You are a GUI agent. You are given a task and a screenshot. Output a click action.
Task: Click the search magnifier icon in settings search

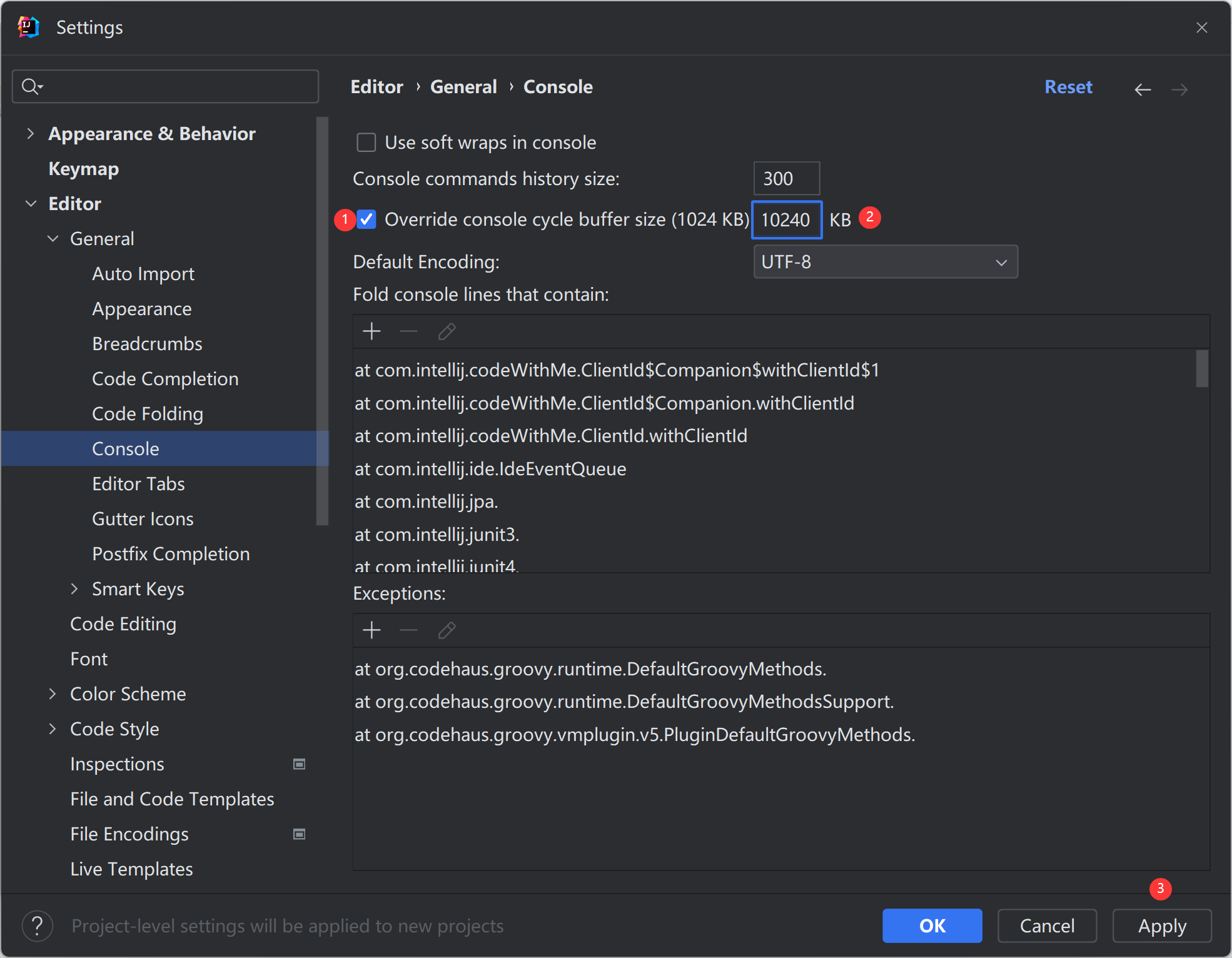(x=31, y=86)
